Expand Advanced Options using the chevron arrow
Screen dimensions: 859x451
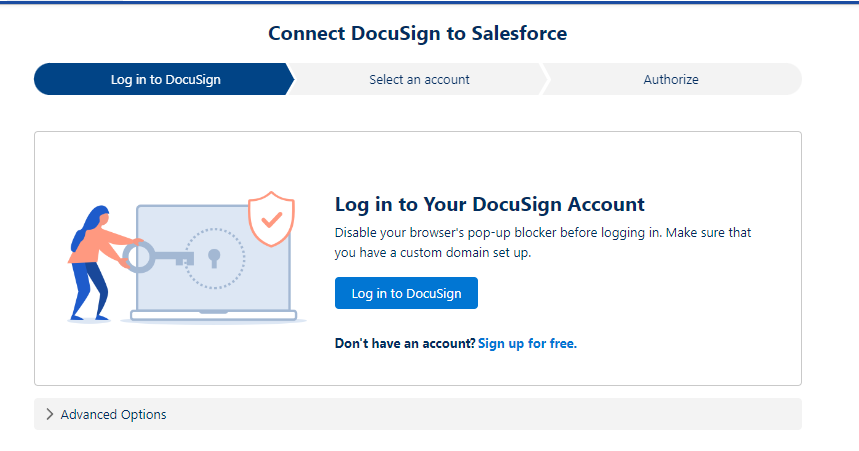(49, 414)
